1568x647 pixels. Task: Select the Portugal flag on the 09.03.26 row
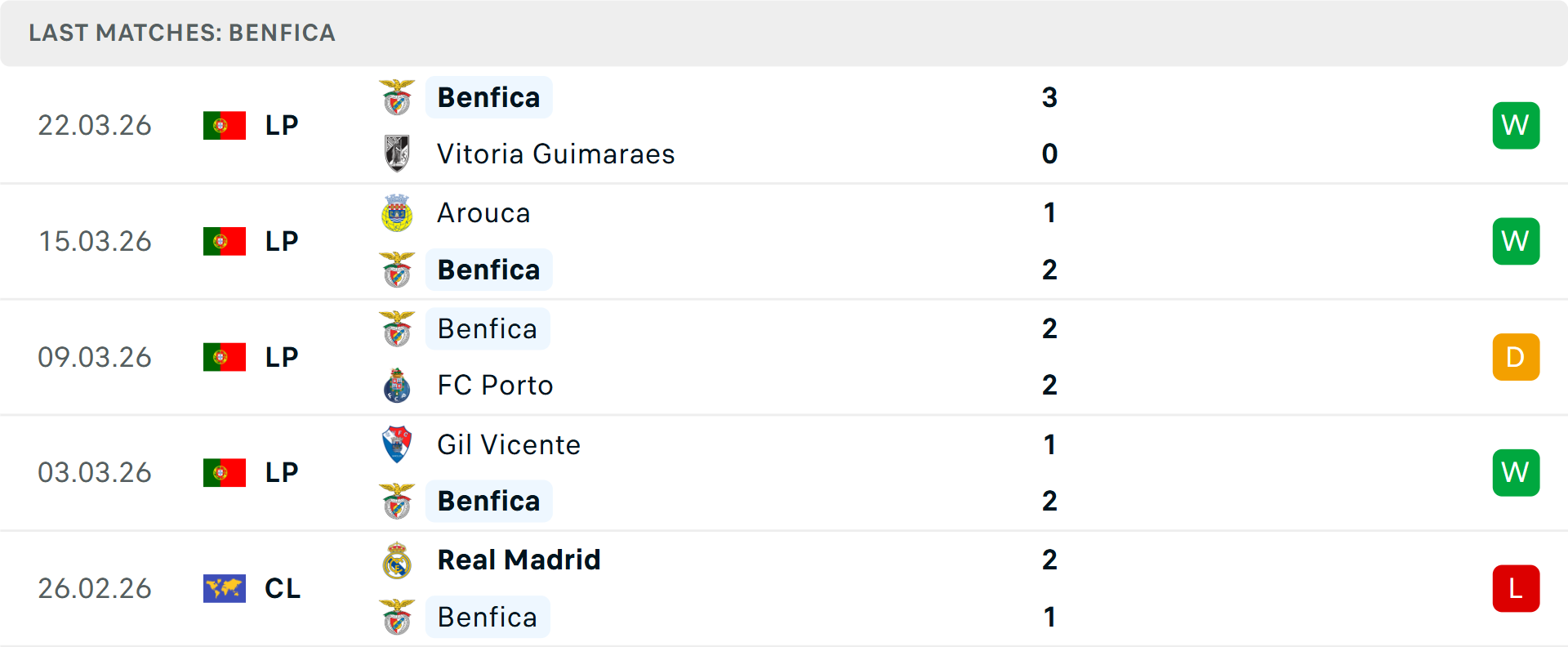[x=225, y=356]
